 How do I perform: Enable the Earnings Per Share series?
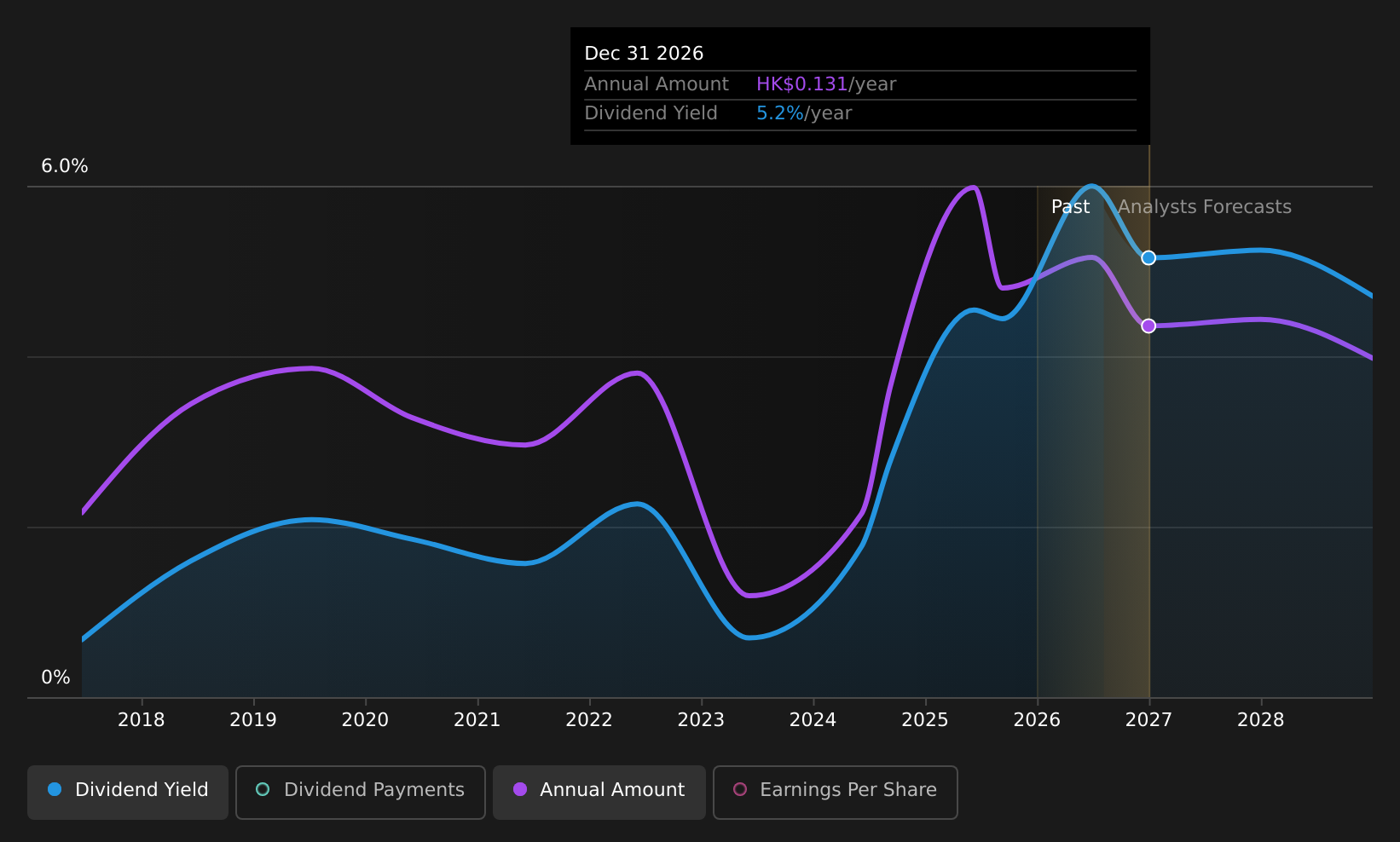pyautogui.click(x=836, y=792)
